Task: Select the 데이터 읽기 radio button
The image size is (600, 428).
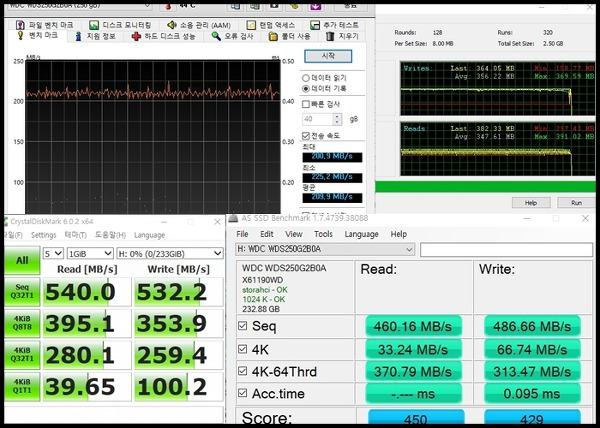Action: [305, 78]
